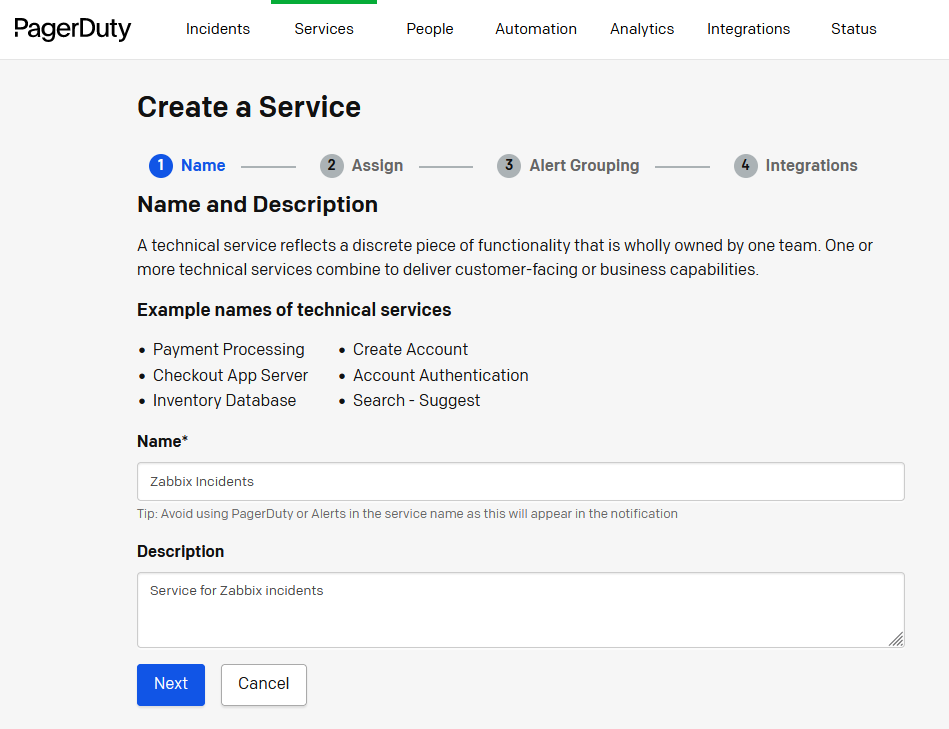949x729 pixels.
Task: Open the Analytics menu
Action: [x=642, y=29]
